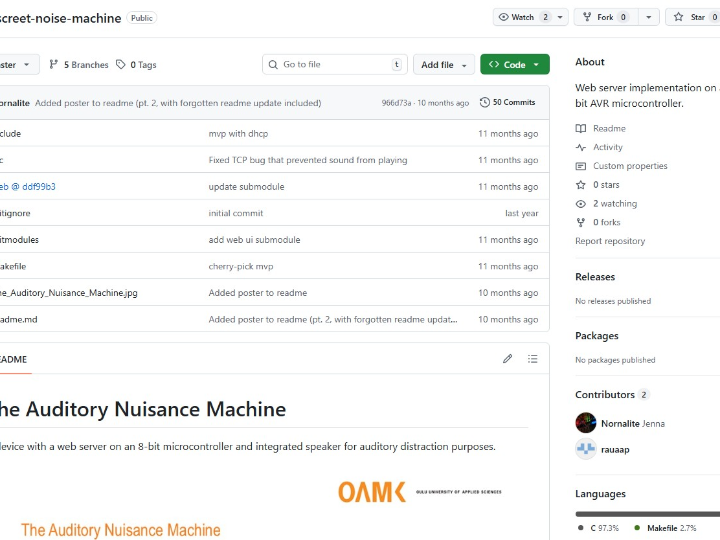Click the languages color bar
The height and width of the screenshot is (540, 720).
647,514
